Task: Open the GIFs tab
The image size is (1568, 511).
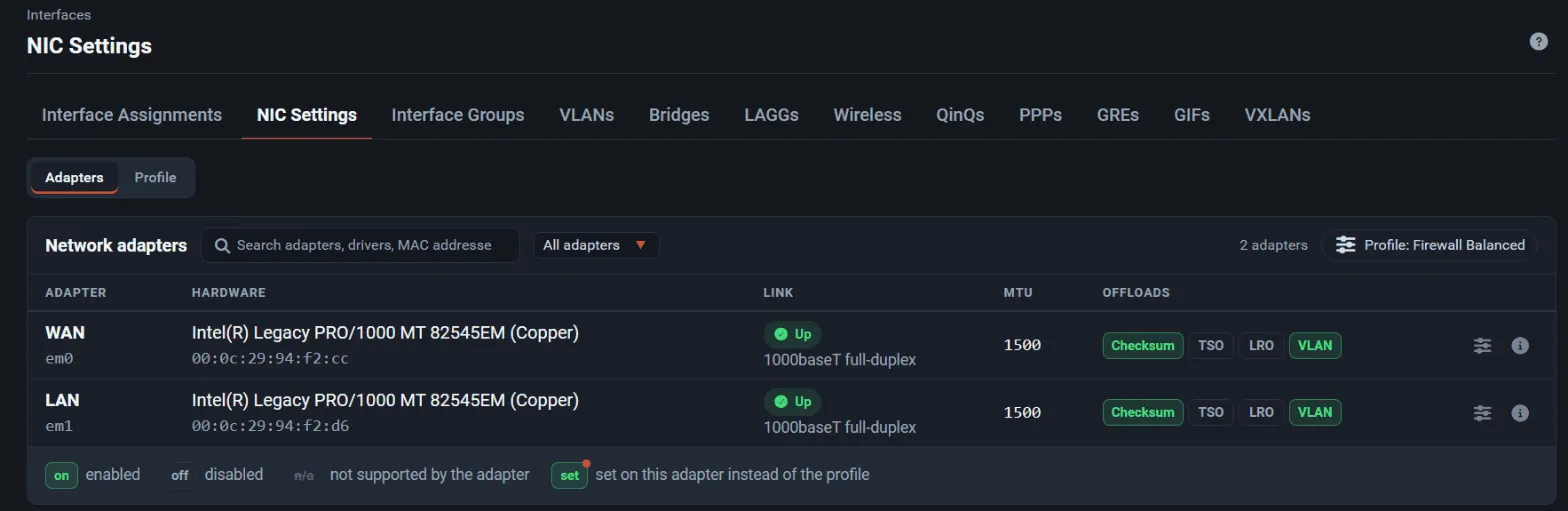Action: tap(1192, 115)
